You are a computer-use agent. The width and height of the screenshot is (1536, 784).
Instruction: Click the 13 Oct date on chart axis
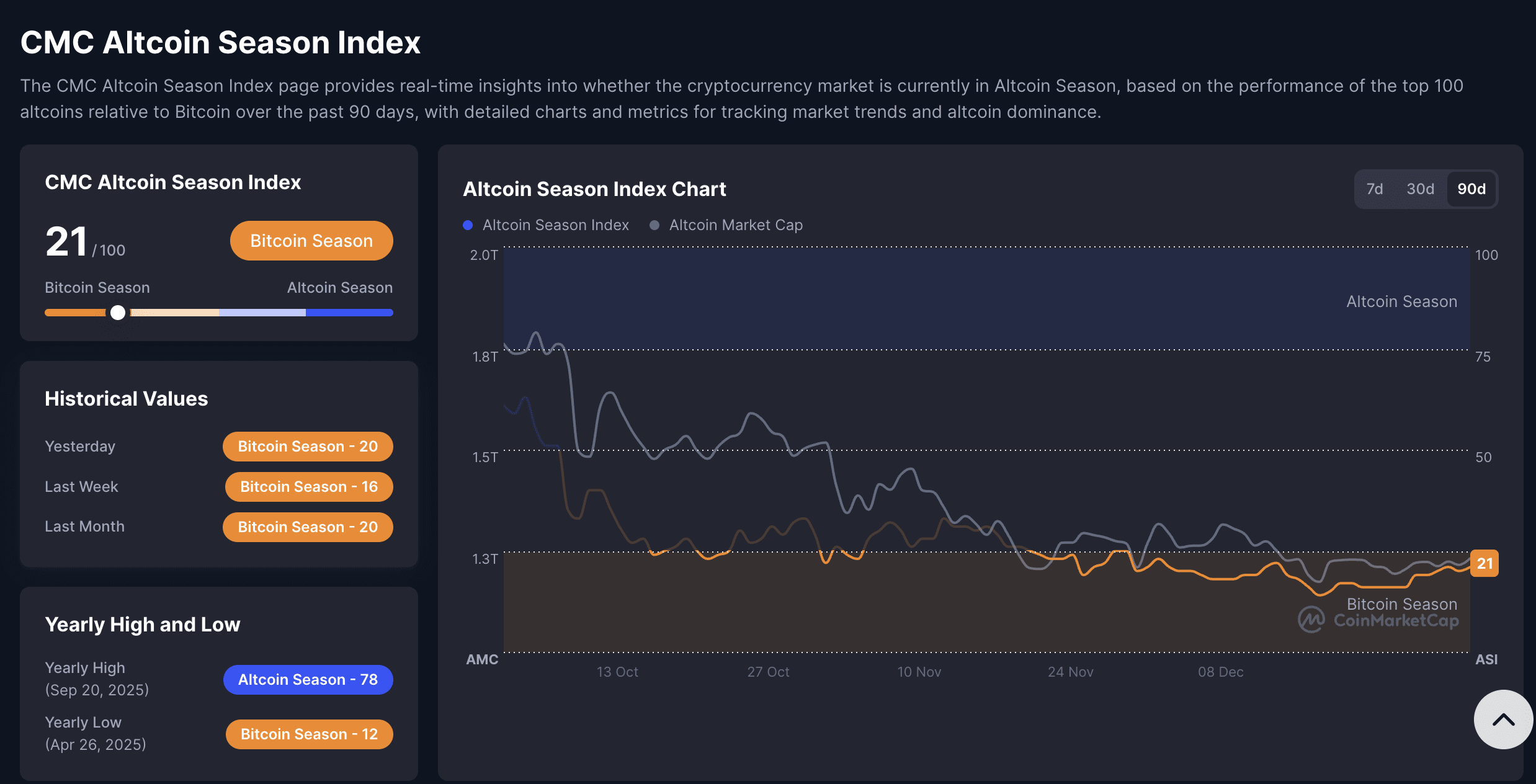pyautogui.click(x=617, y=672)
